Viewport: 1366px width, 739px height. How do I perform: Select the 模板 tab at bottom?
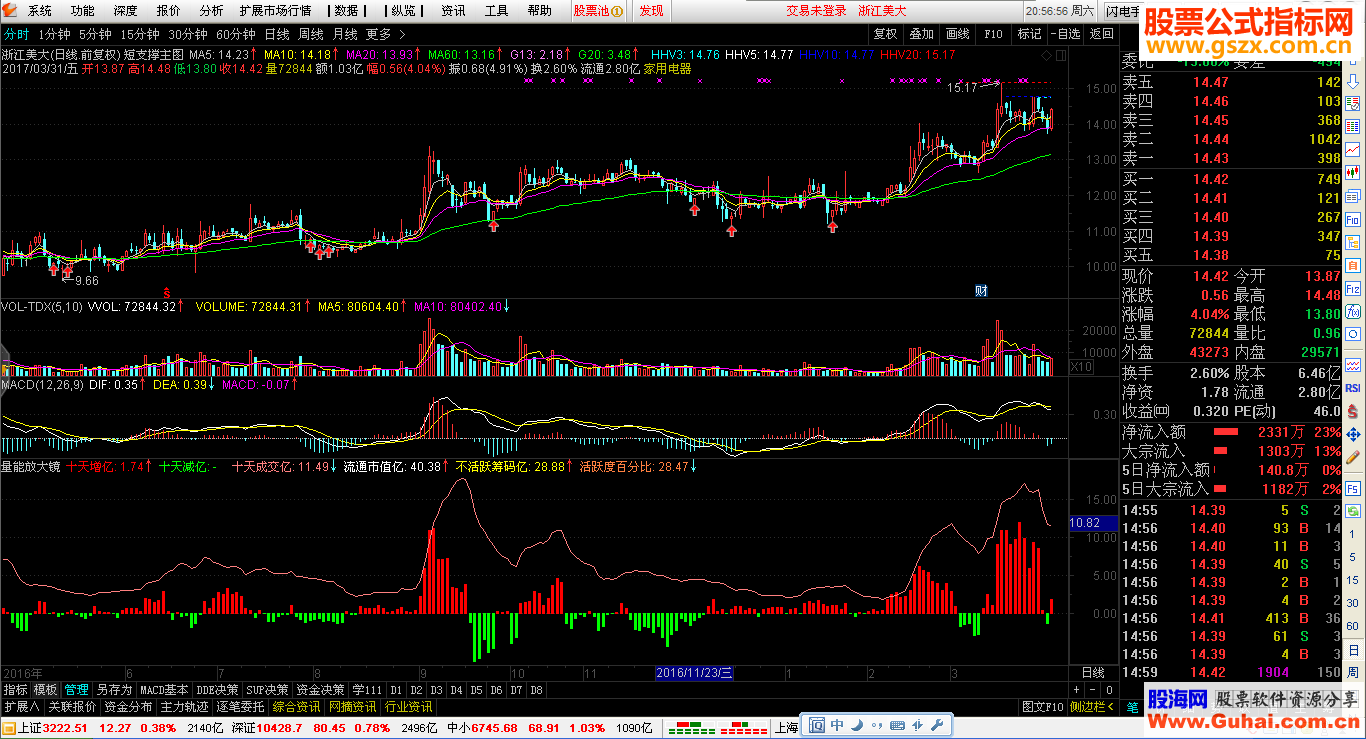[45, 690]
